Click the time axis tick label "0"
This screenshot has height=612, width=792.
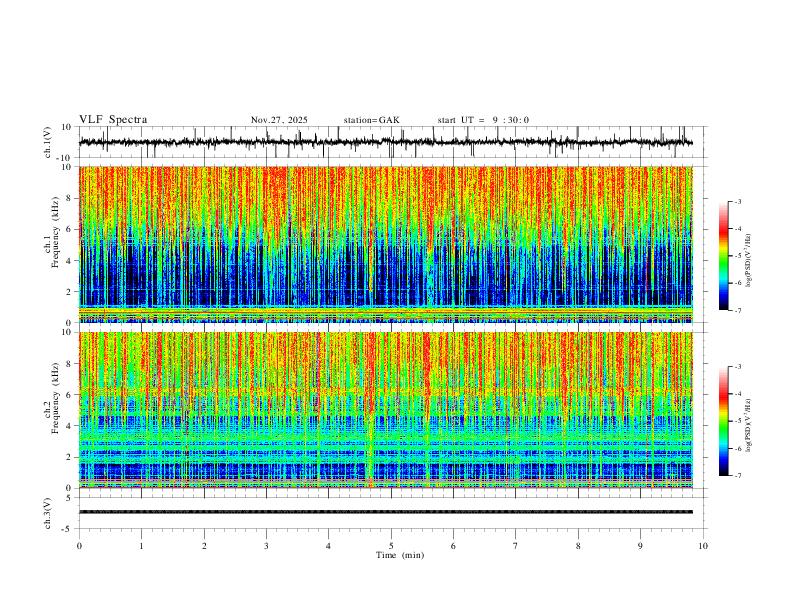coord(79,546)
